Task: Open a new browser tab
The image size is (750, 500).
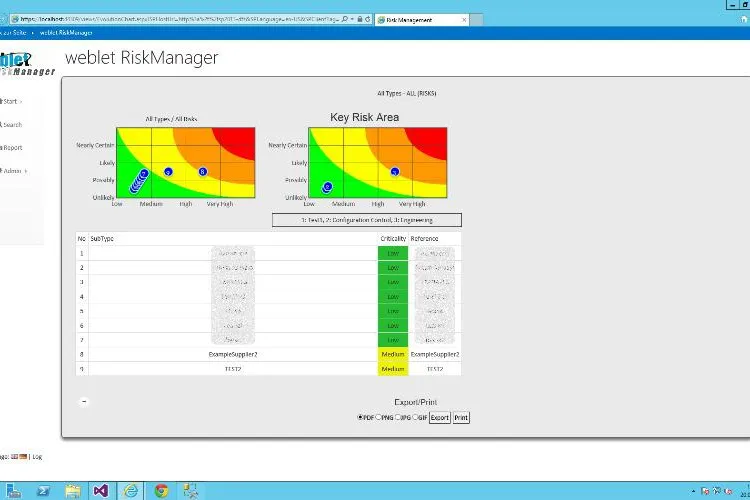Action: point(476,20)
